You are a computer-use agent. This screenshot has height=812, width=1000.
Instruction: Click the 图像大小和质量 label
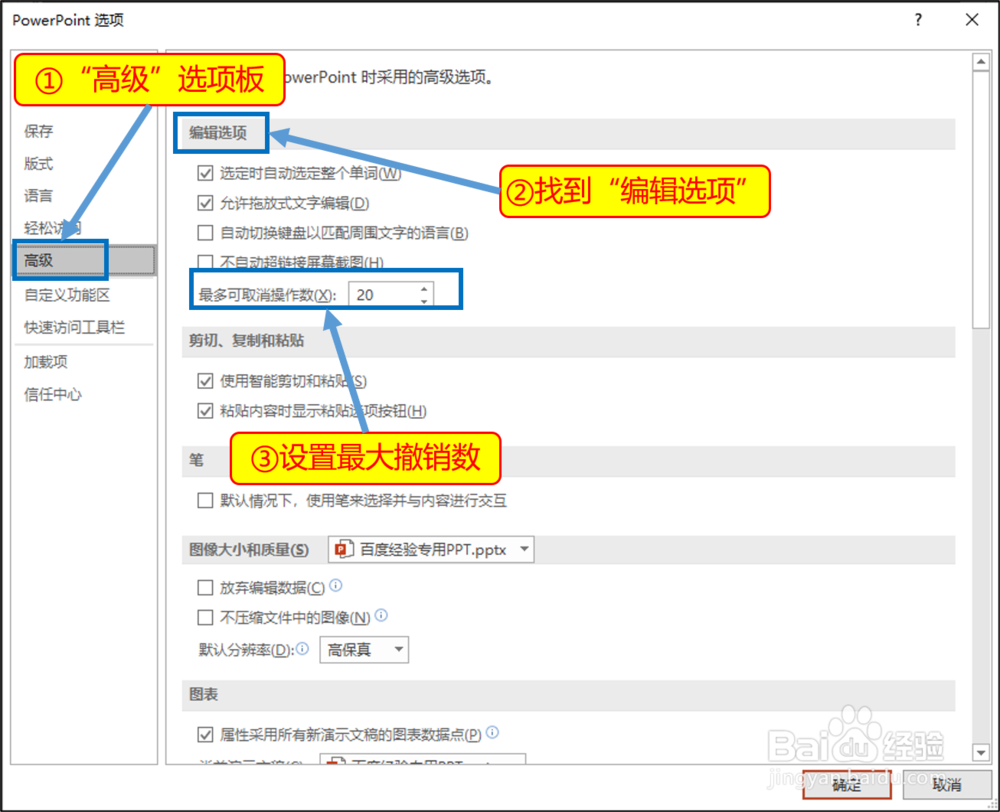[249, 550]
